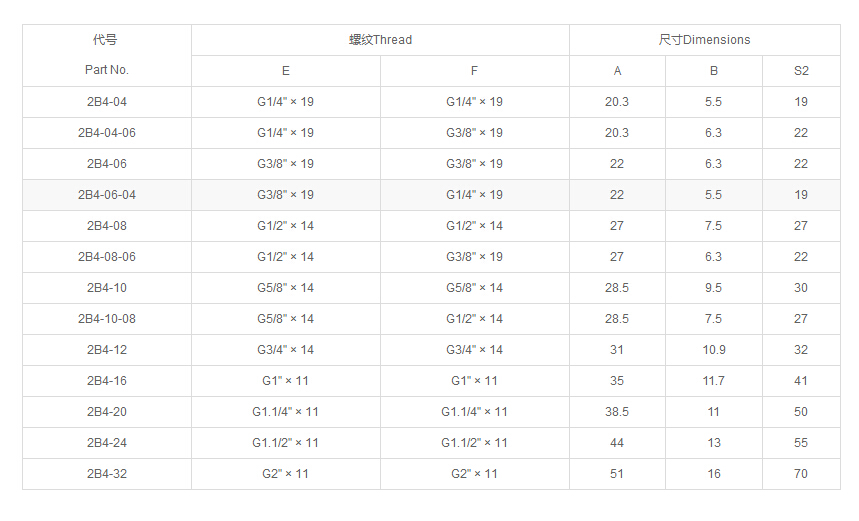
Task: Click F thread value in 2B4-24 row
Action: [474, 443]
